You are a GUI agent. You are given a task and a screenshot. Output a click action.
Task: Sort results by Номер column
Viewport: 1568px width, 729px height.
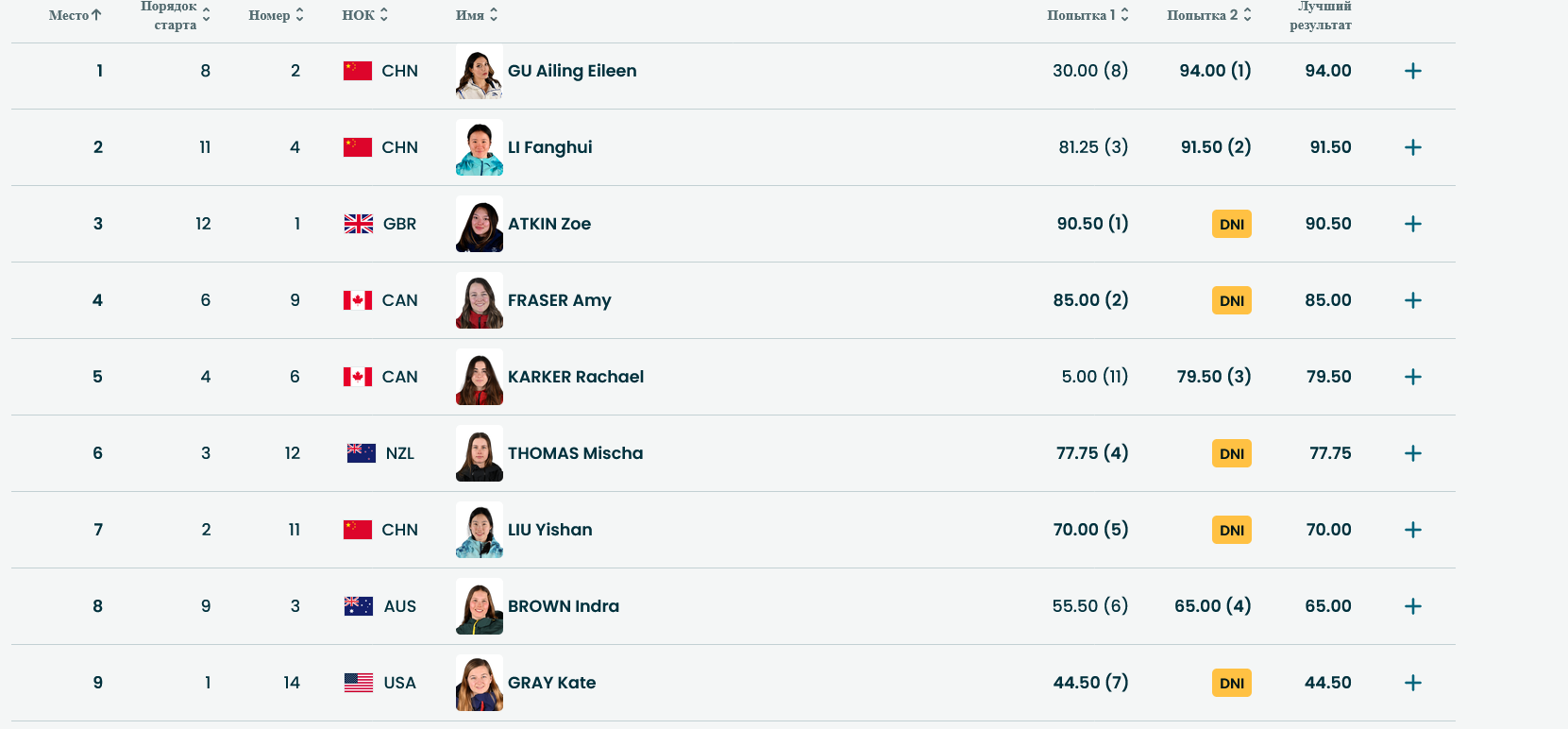[276, 15]
